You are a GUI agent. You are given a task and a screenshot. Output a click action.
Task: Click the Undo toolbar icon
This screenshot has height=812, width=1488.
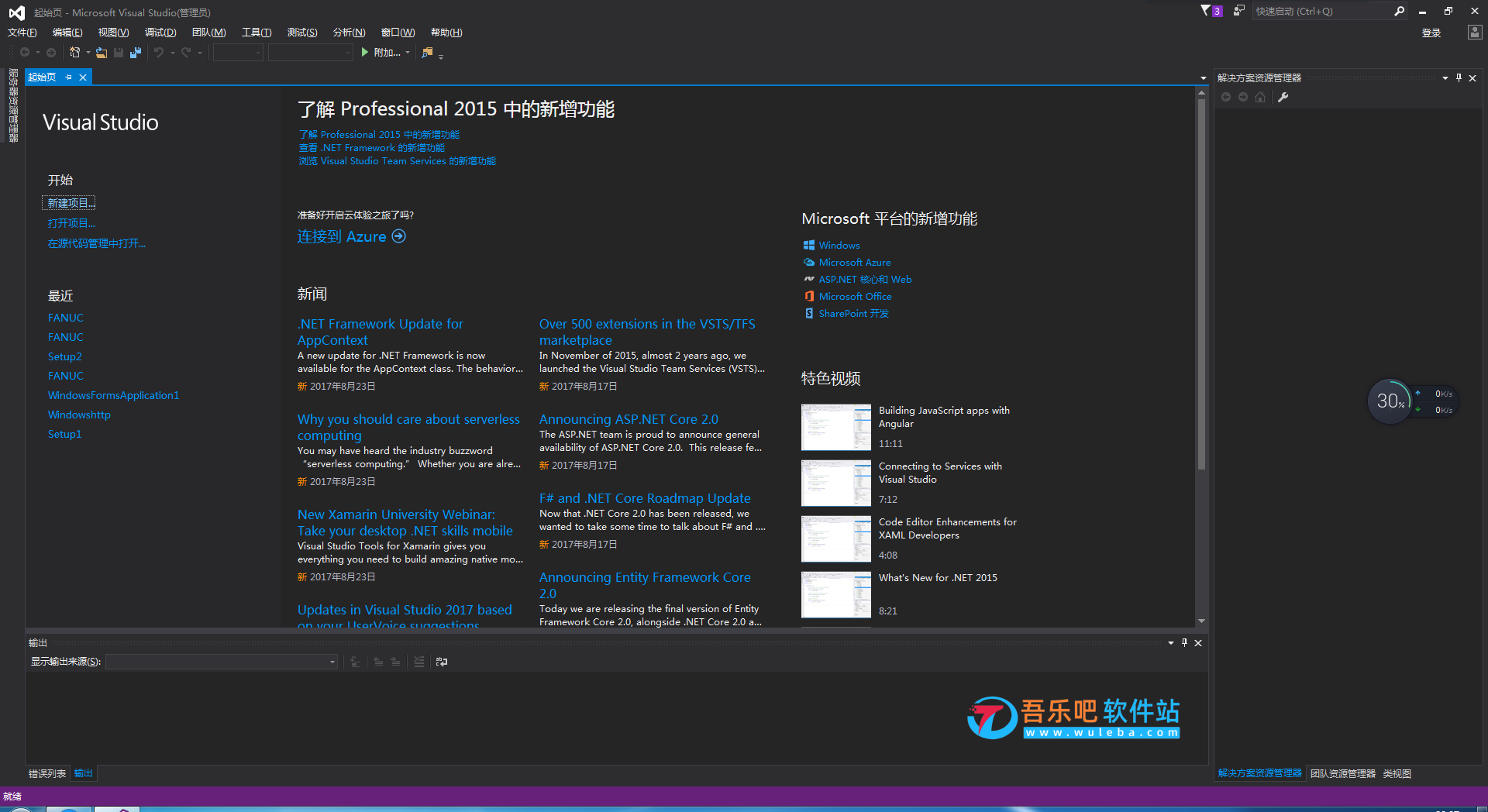(x=158, y=53)
